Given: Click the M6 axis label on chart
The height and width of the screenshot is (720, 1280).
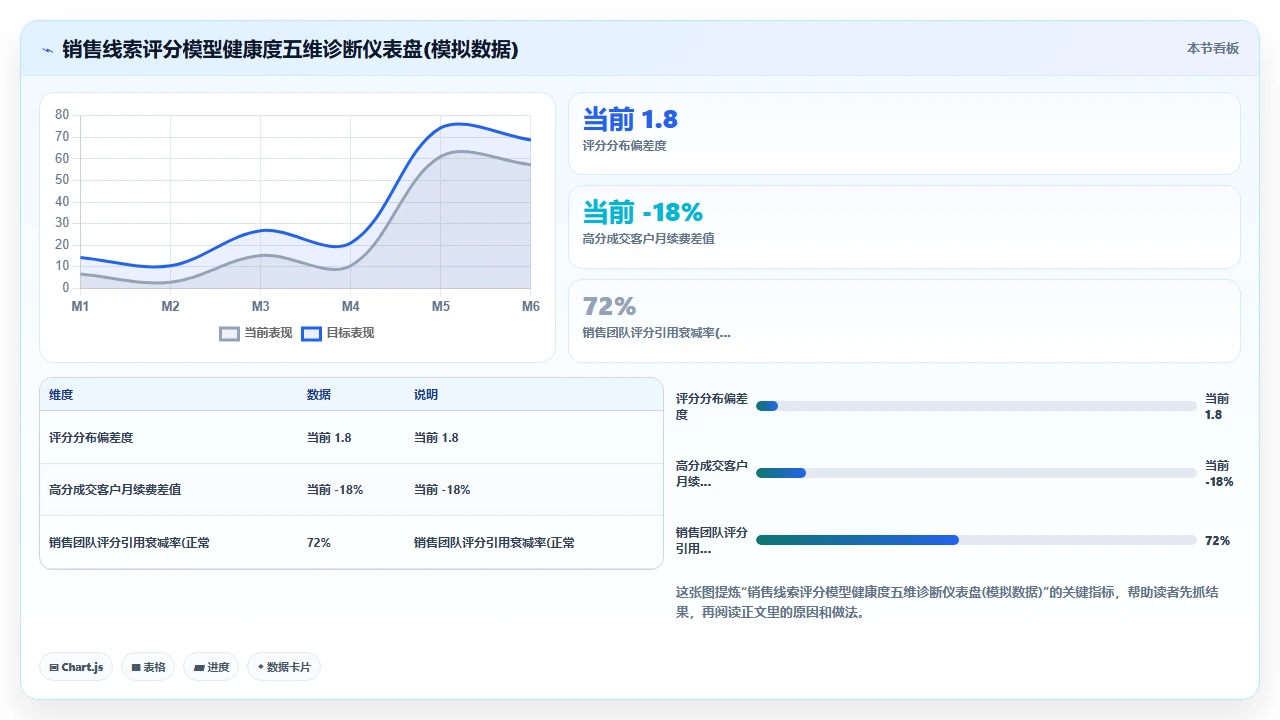Looking at the screenshot, I should [530, 306].
